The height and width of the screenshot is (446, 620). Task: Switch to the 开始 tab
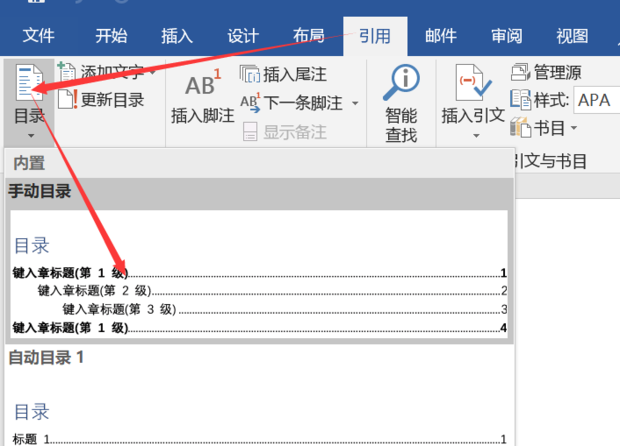pos(111,36)
